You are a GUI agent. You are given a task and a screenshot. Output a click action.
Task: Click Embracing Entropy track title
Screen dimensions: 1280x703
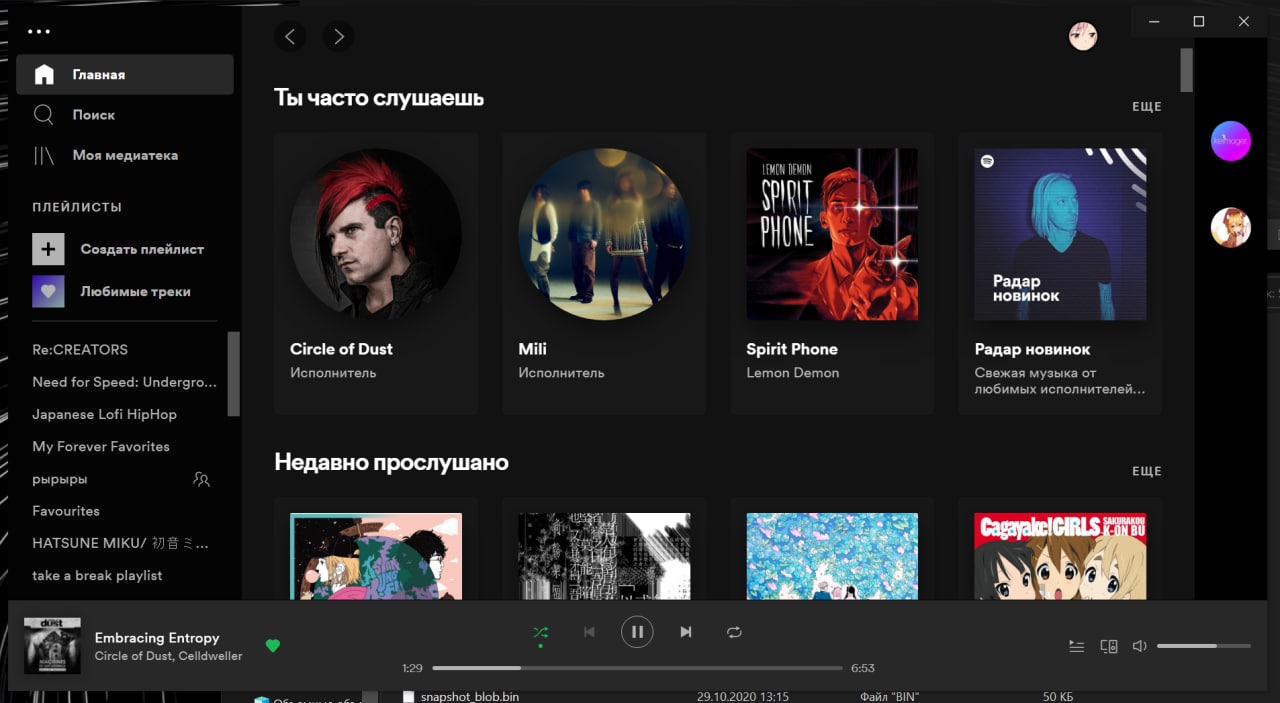coord(157,638)
